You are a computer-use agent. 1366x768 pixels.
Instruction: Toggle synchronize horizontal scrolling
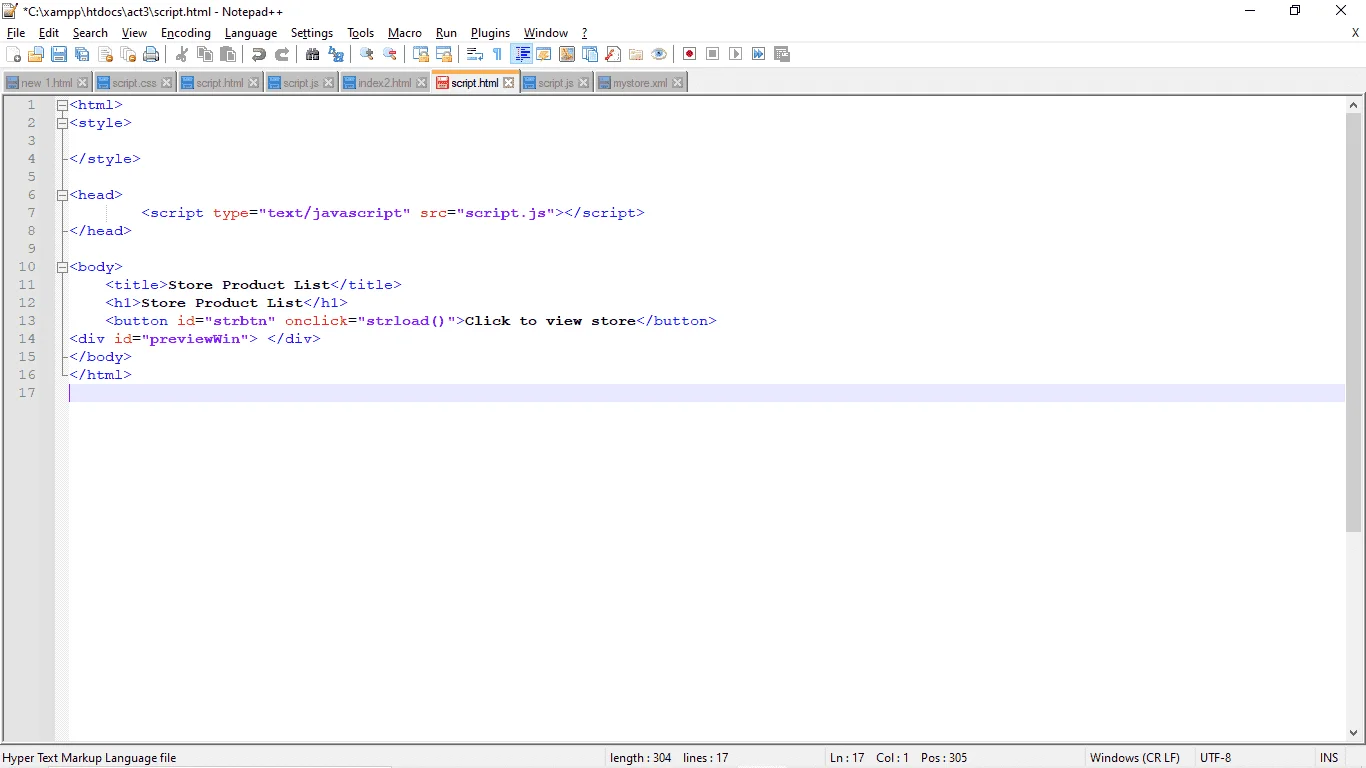click(444, 54)
